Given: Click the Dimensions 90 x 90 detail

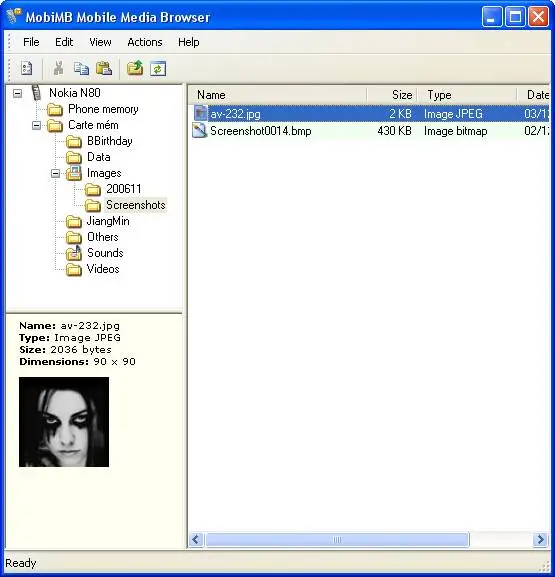Looking at the screenshot, I should click(x=77, y=362).
